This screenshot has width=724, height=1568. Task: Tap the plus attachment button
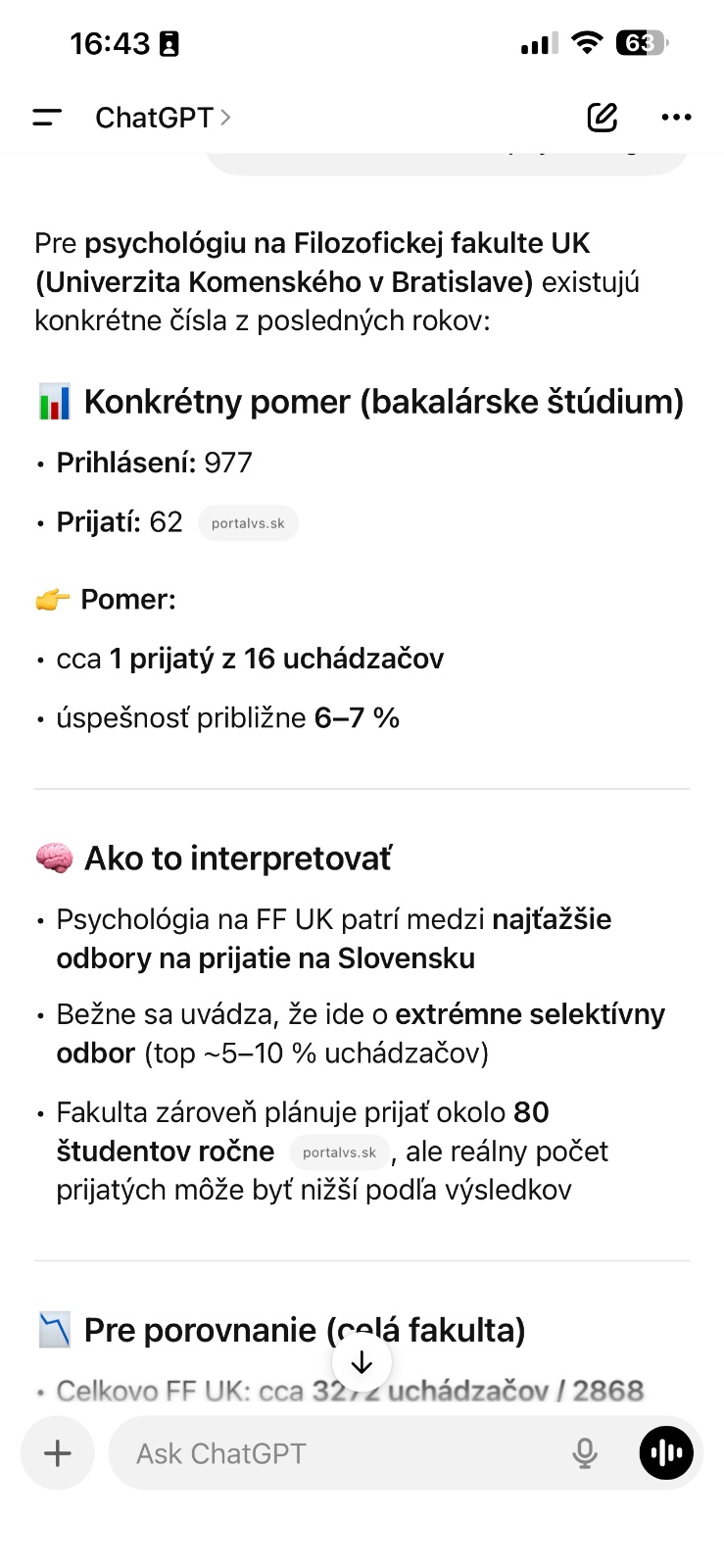click(58, 1453)
